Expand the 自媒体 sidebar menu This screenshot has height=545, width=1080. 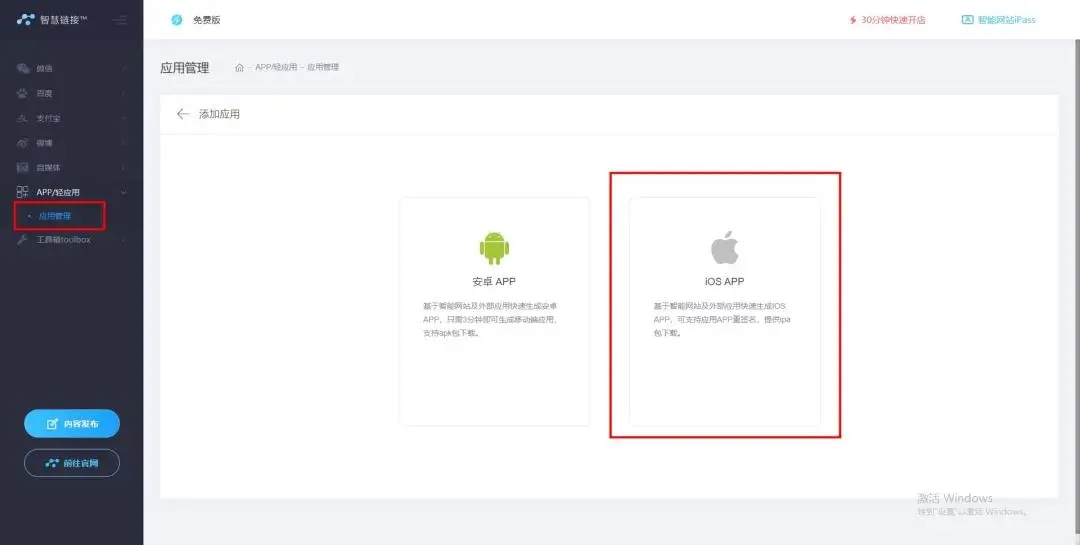[68, 167]
